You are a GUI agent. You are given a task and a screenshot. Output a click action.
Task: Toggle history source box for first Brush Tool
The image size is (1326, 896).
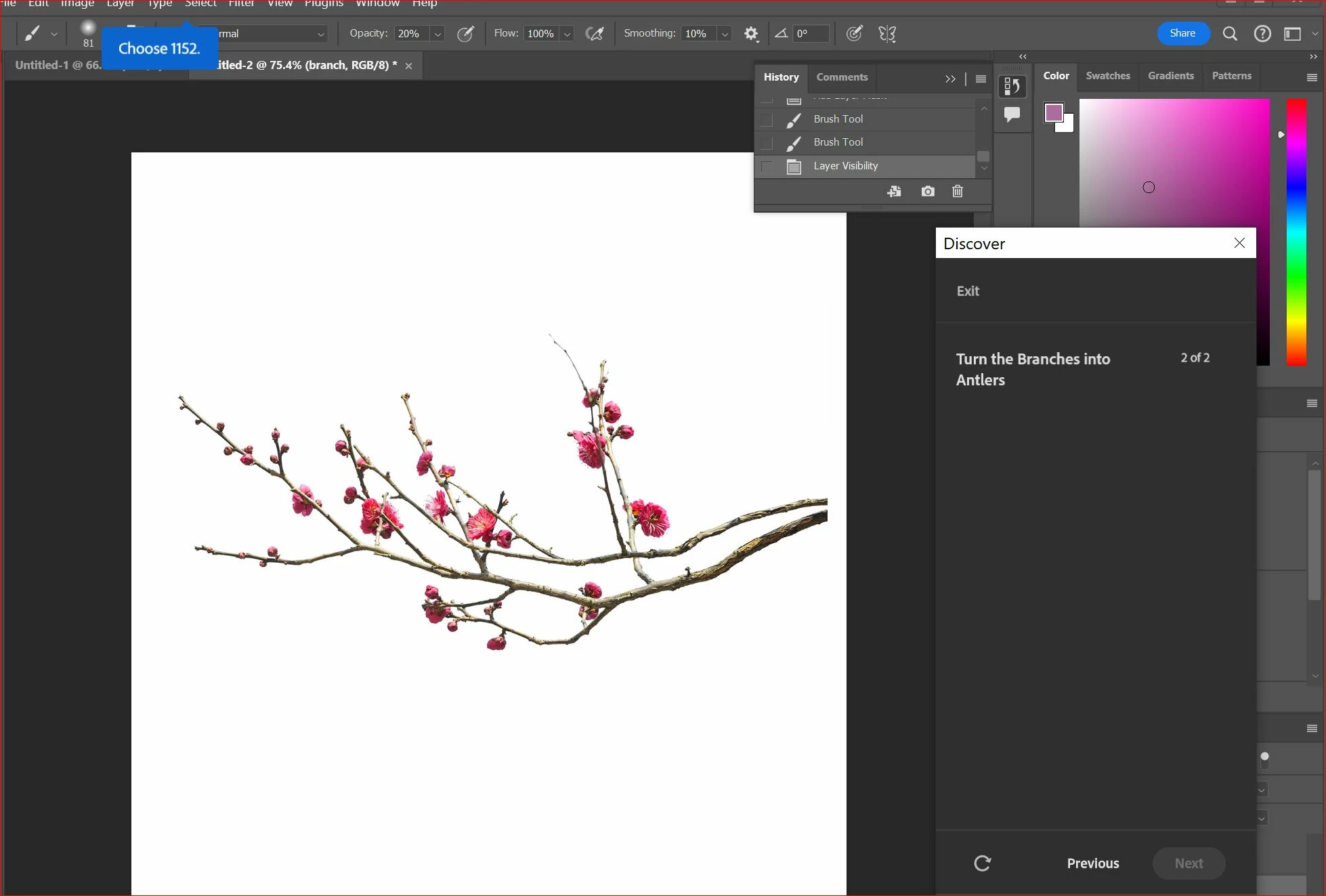[x=767, y=120]
